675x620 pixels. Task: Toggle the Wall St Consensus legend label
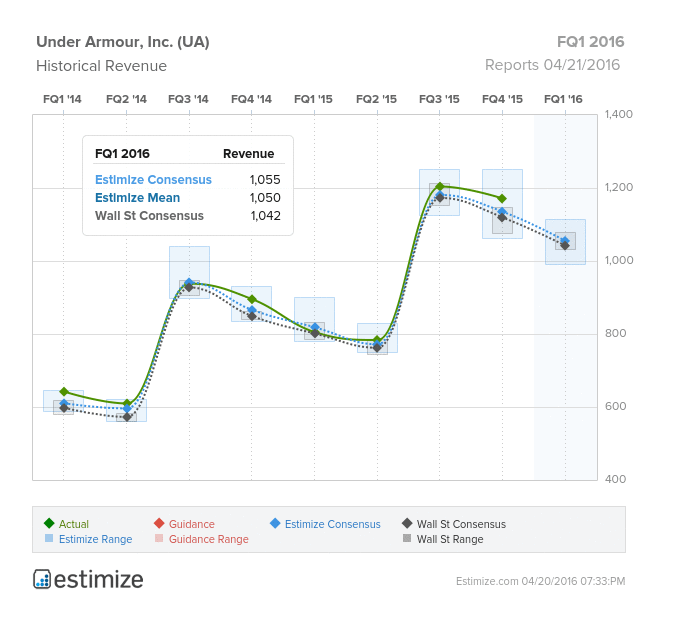(x=461, y=524)
